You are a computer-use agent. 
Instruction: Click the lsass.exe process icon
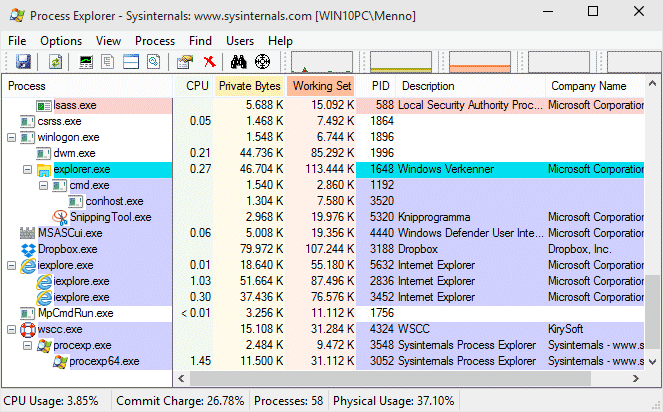coord(44,105)
